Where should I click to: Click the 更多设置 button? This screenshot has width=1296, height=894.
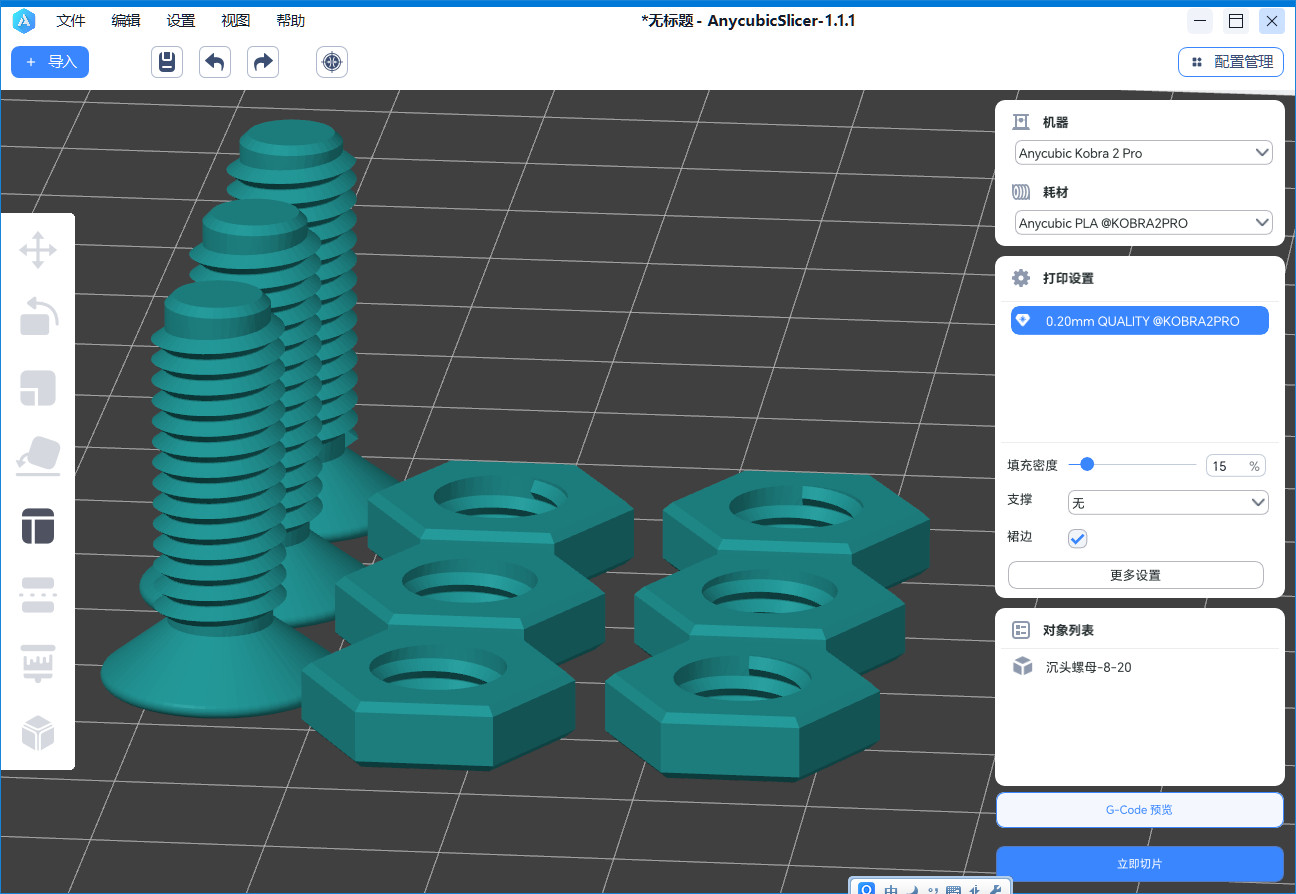click(1136, 575)
